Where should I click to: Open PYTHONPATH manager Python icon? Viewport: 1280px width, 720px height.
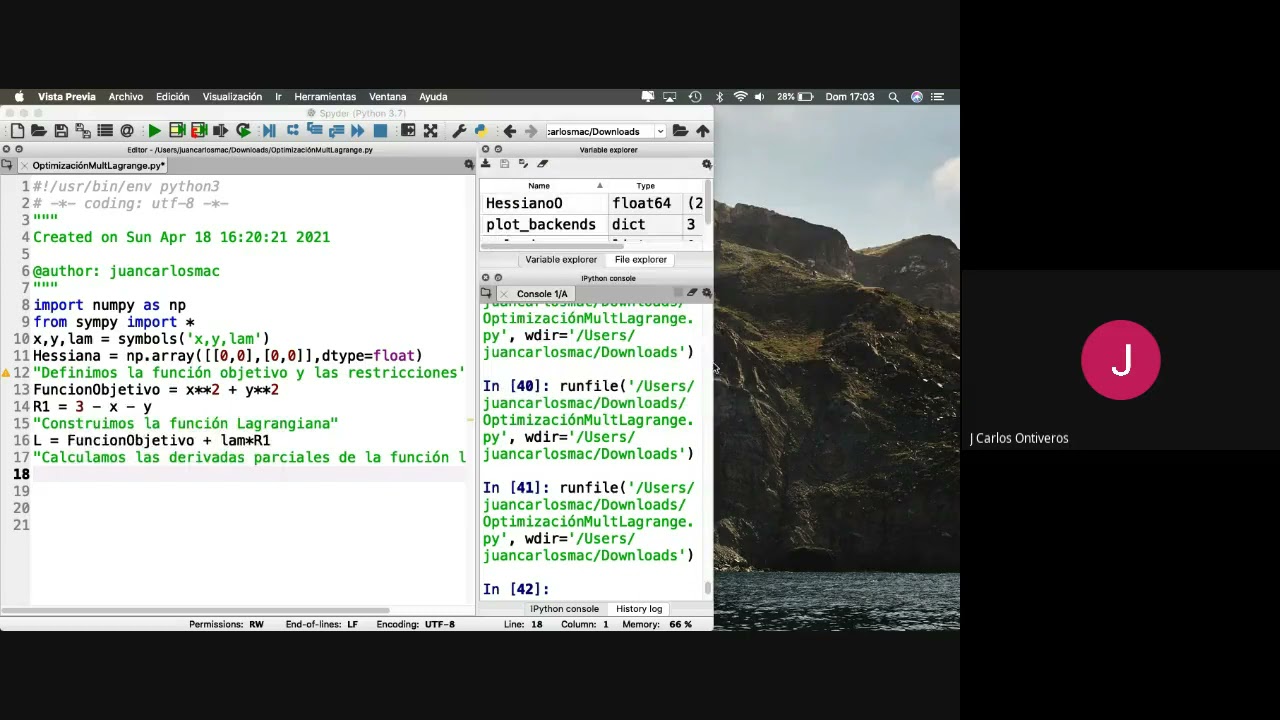(481, 131)
